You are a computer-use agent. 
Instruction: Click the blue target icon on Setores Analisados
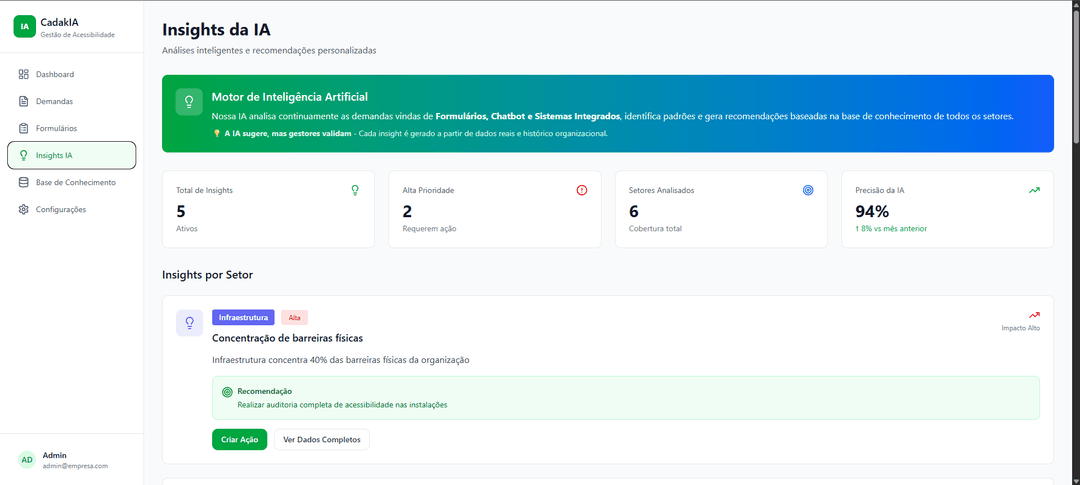pyautogui.click(x=808, y=190)
